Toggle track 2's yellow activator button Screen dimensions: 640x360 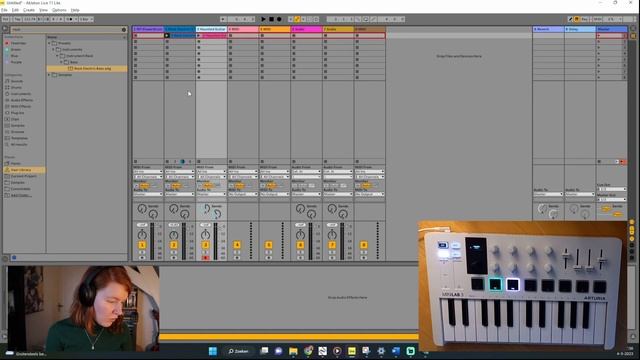point(173,245)
